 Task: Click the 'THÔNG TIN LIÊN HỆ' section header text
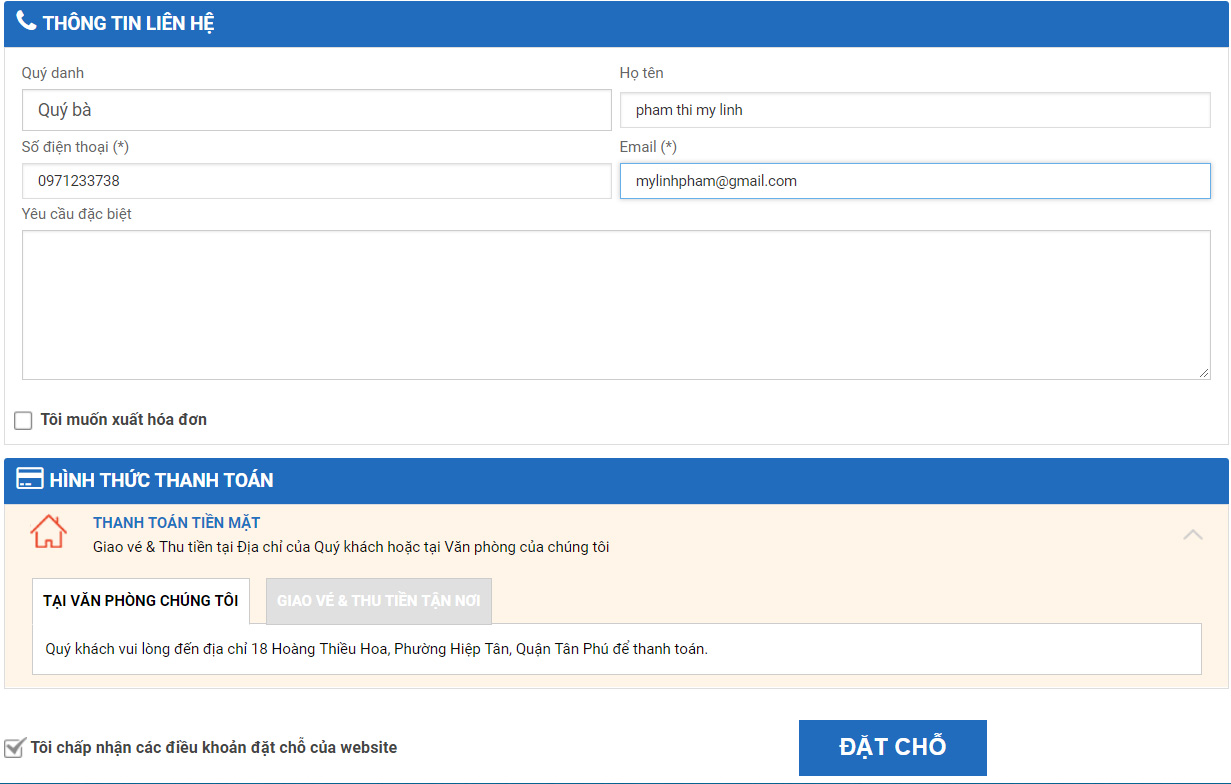point(128,23)
